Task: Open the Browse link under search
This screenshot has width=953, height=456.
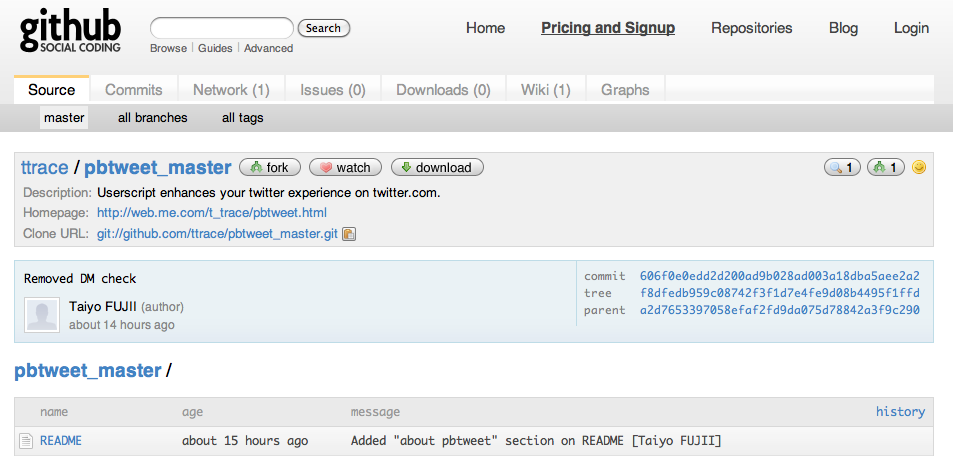Action: pos(168,48)
